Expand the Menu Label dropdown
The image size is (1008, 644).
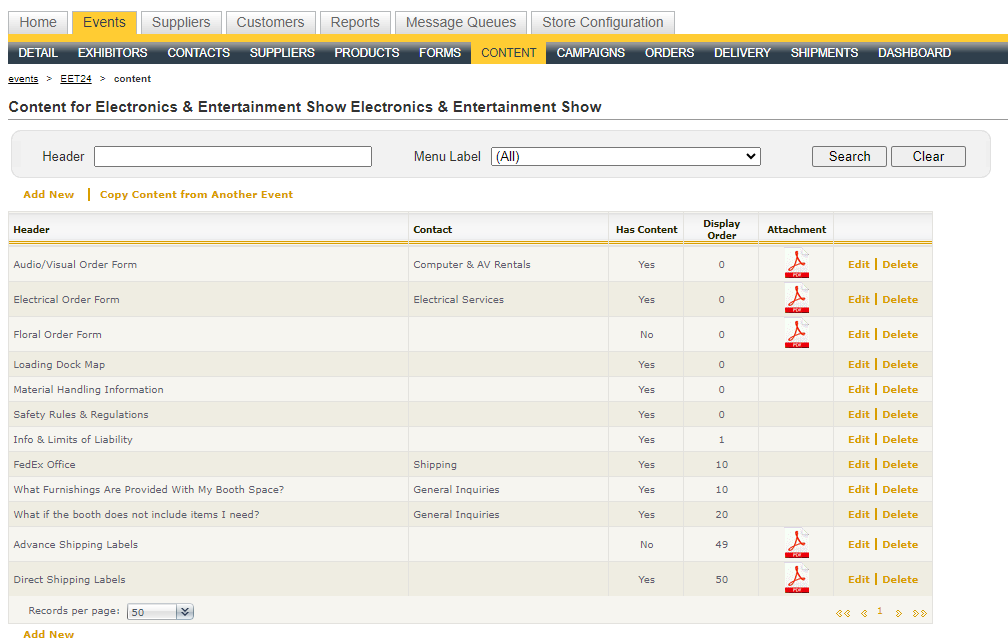[x=625, y=157]
